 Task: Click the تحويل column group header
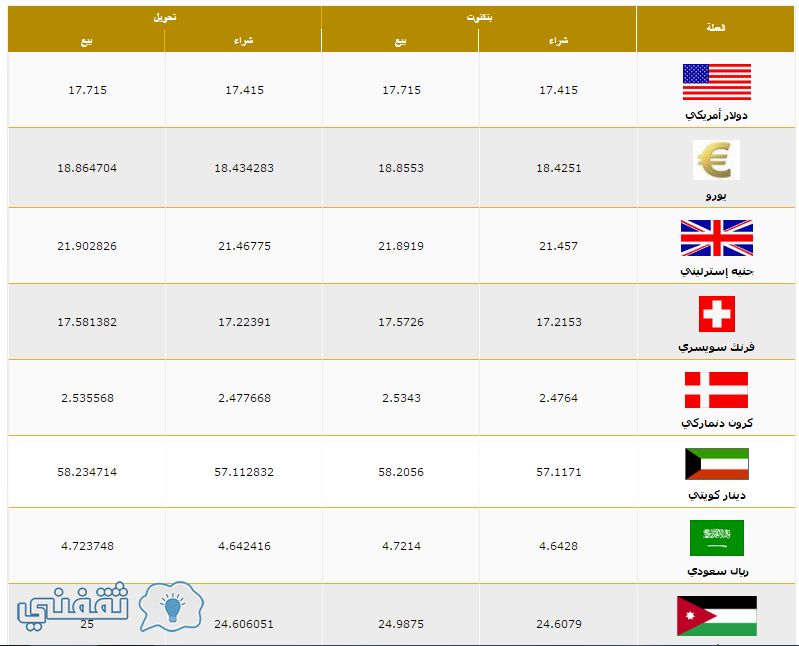tap(165, 17)
